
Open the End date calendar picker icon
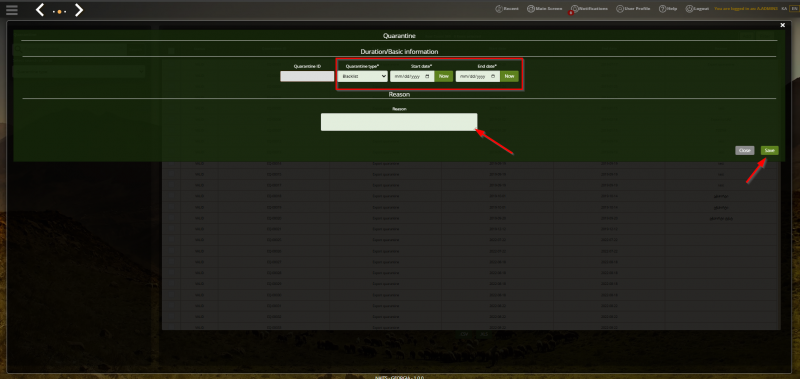tap(493, 76)
